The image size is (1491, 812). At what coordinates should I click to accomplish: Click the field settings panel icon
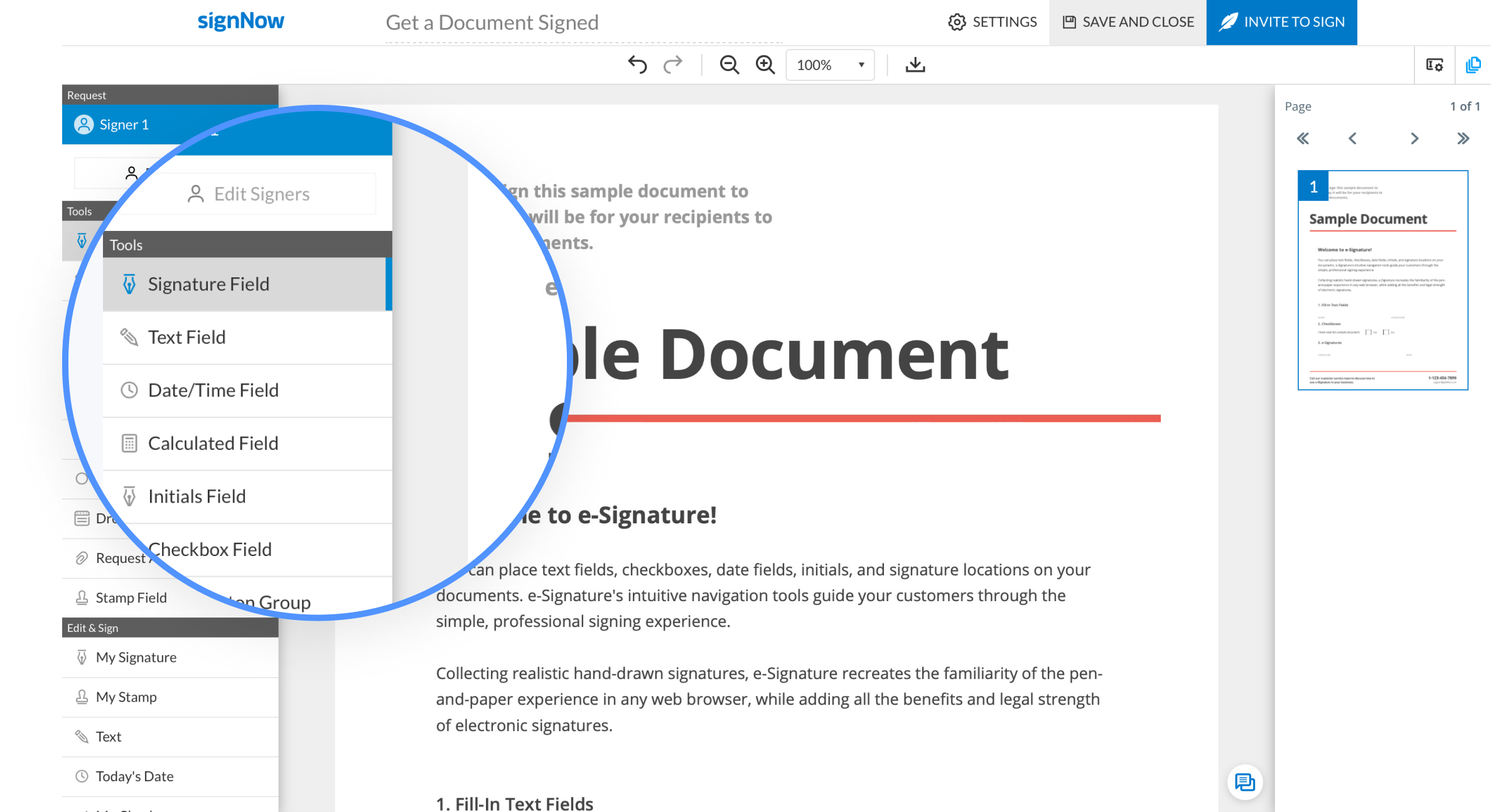click(x=1434, y=65)
